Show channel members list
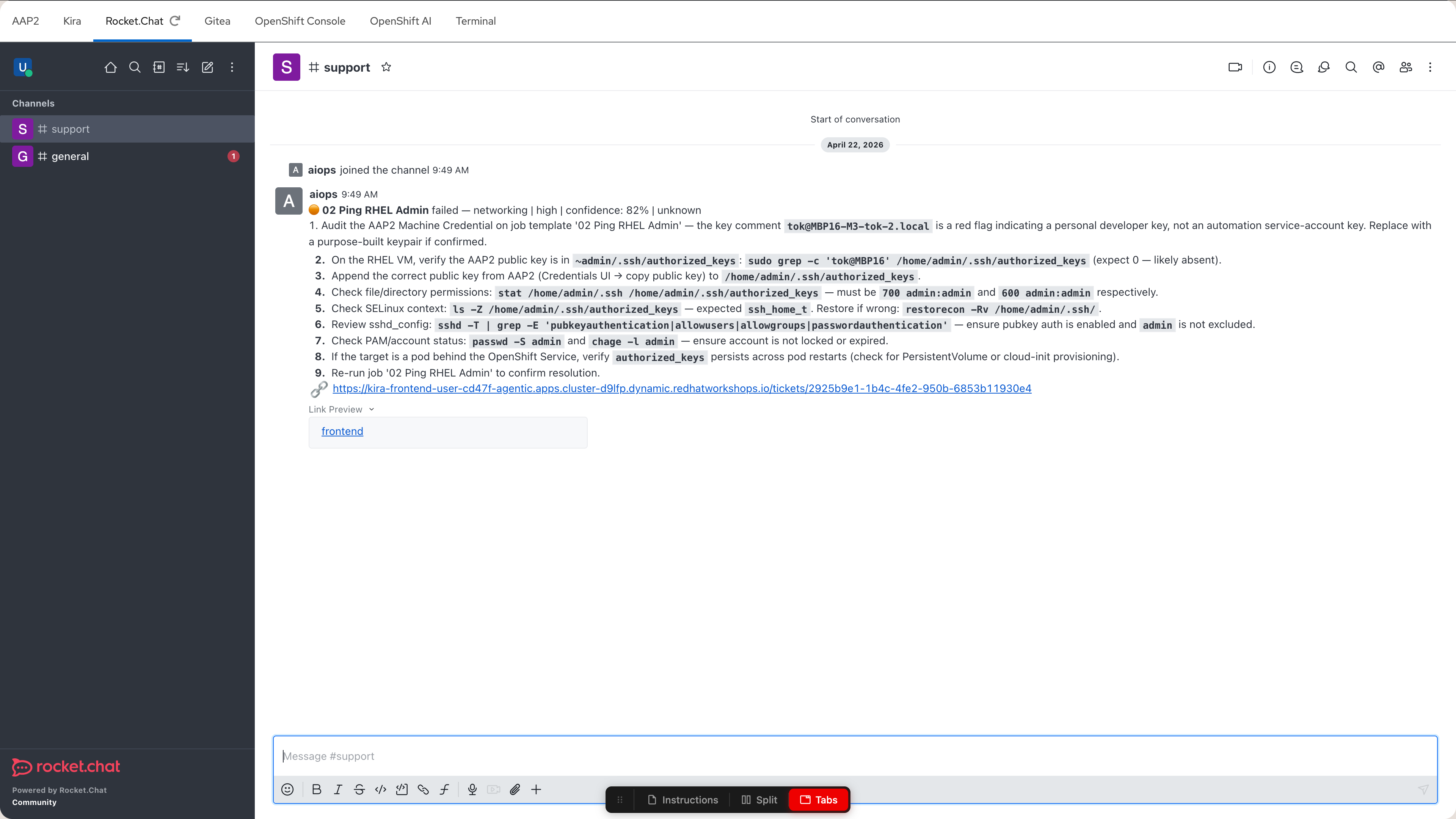1456x819 pixels. (x=1406, y=67)
